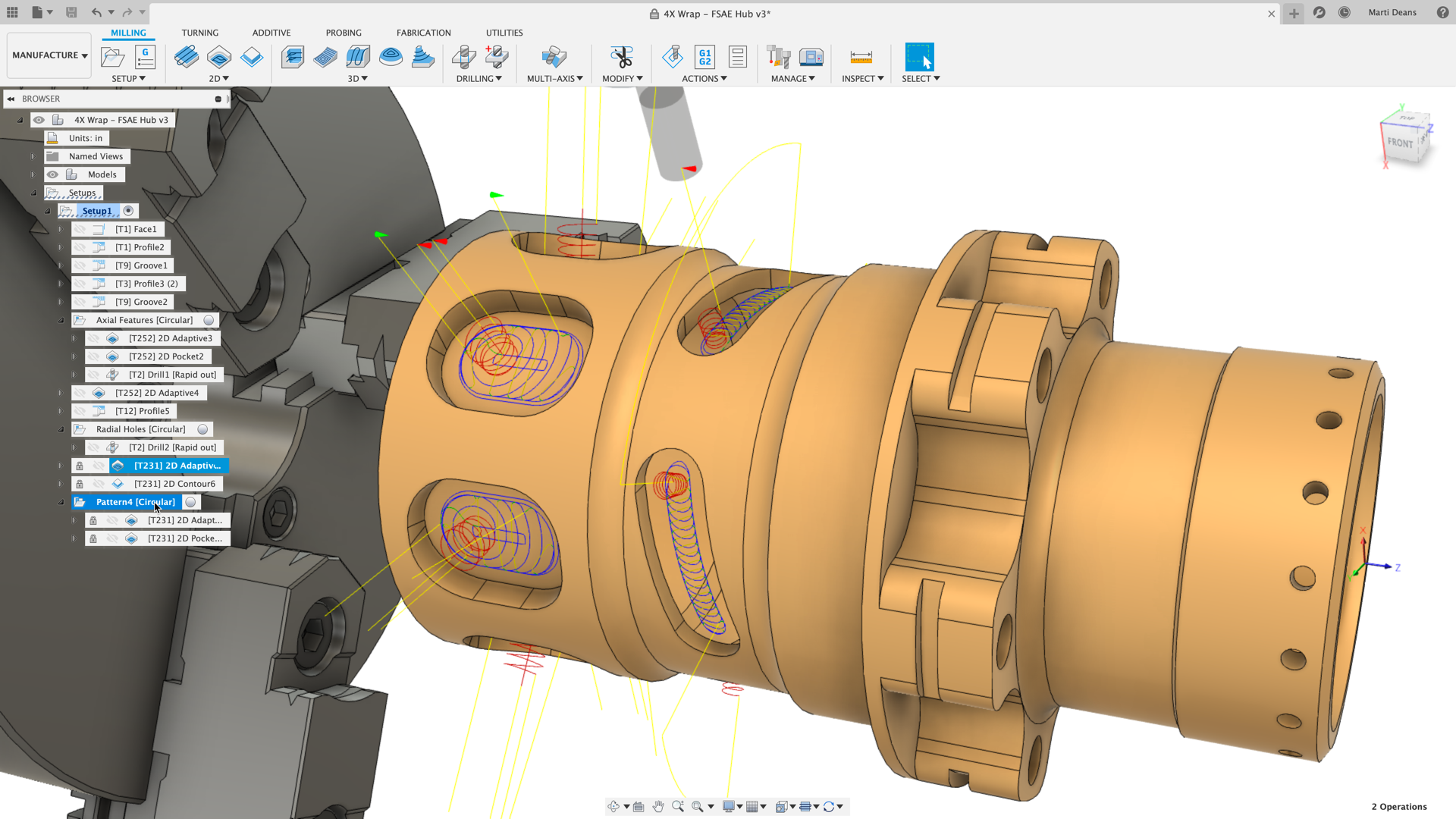The image size is (1456, 819).
Task: Toggle the Models visibility eye icon
Action: 52,174
